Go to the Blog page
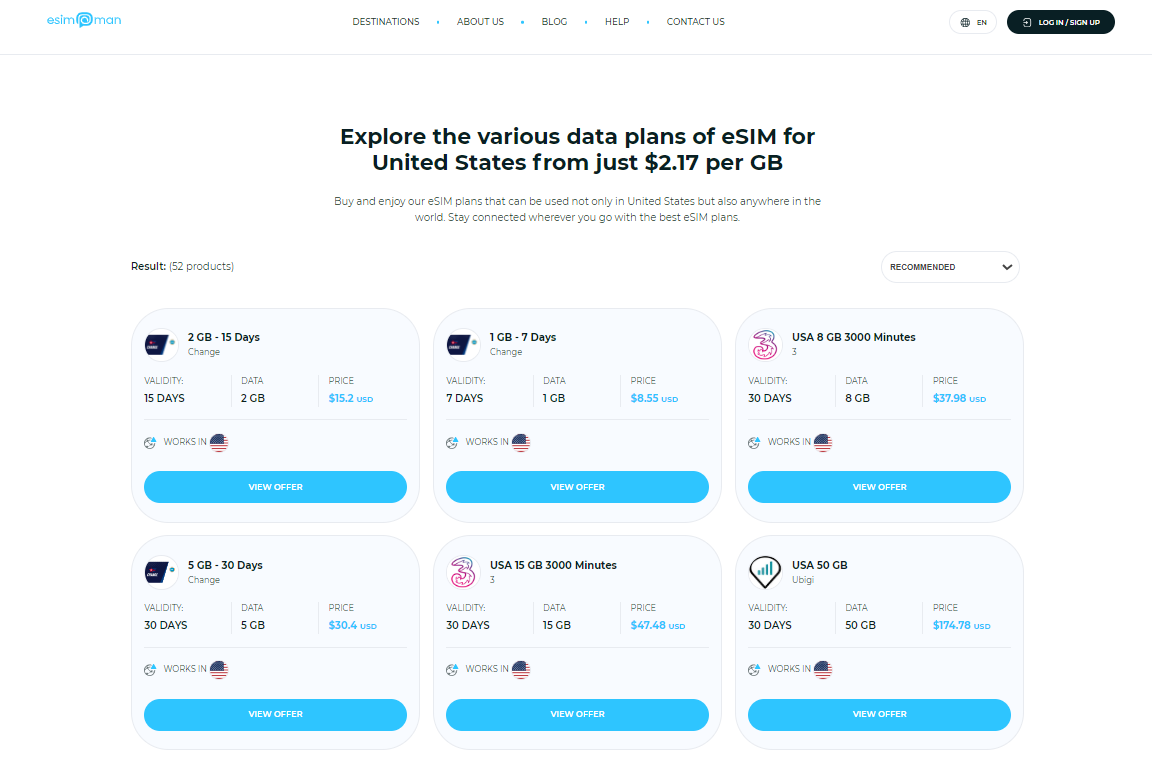The image size is (1152, 757). [554, 22]
